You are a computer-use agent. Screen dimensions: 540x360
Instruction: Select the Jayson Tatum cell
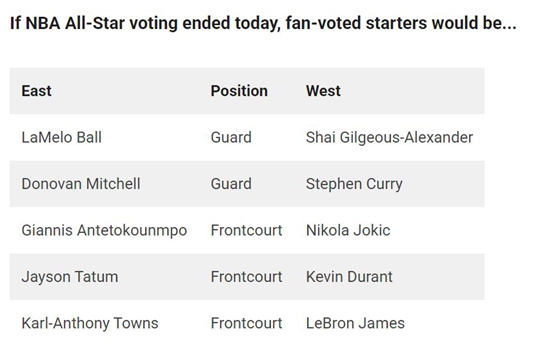(70, 277)
